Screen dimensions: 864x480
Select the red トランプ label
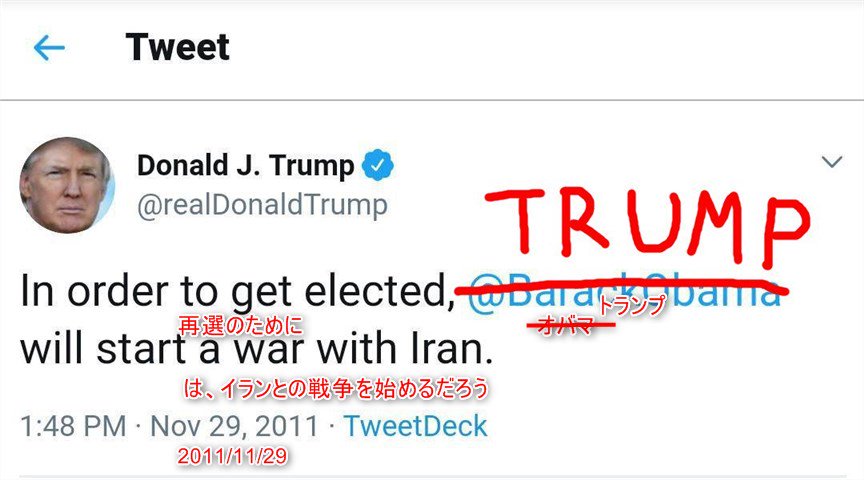[632, 305]
